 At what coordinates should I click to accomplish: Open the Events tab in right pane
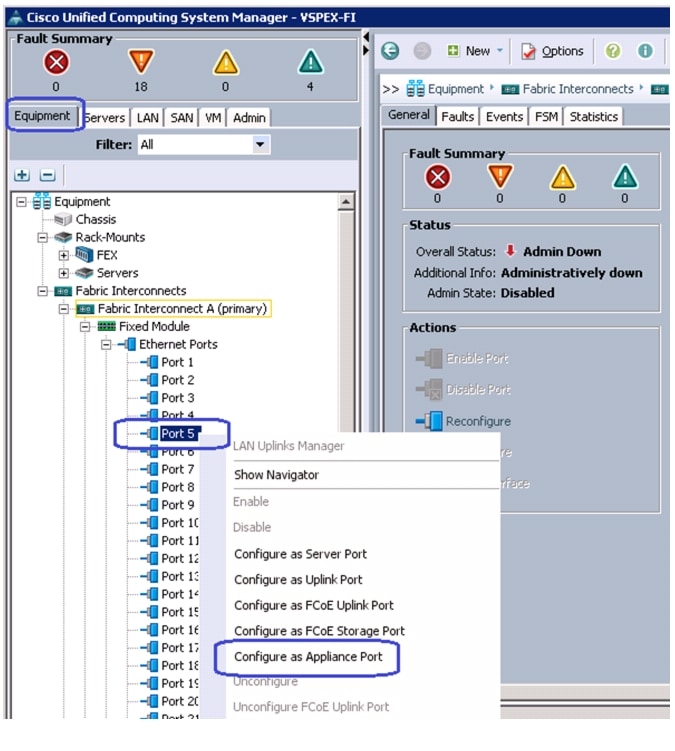(504, 116)
